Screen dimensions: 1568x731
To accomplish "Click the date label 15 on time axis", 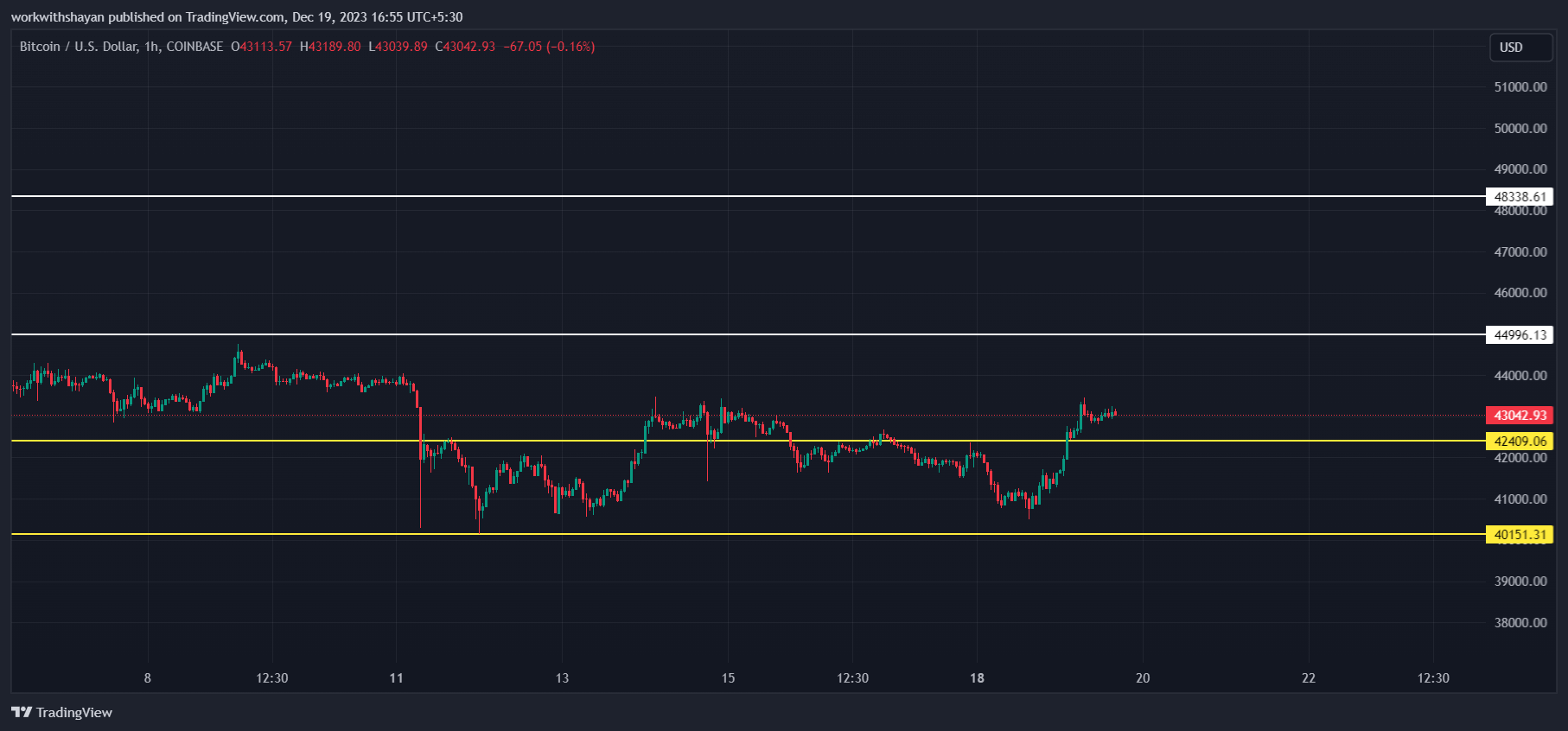I will tap(729, 678).
